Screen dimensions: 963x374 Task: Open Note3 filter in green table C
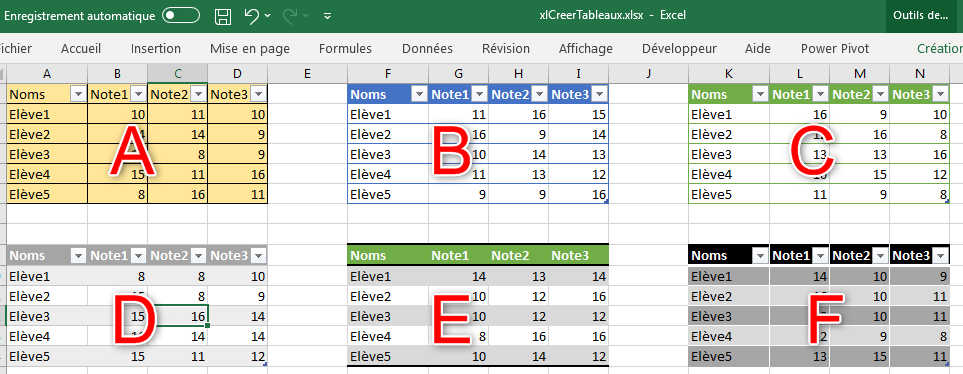click(x=940, y=95)
